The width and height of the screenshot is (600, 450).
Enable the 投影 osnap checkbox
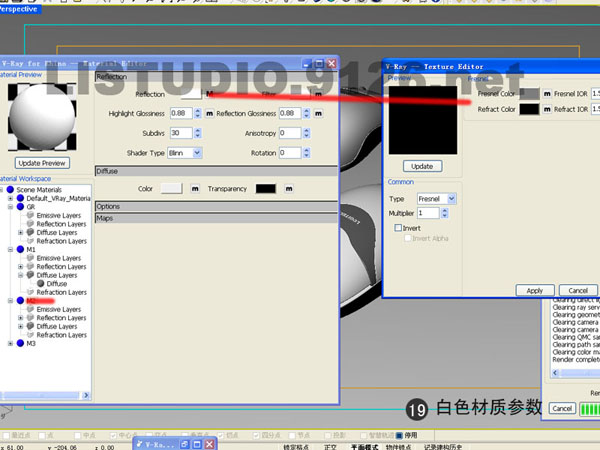(328, 435)
